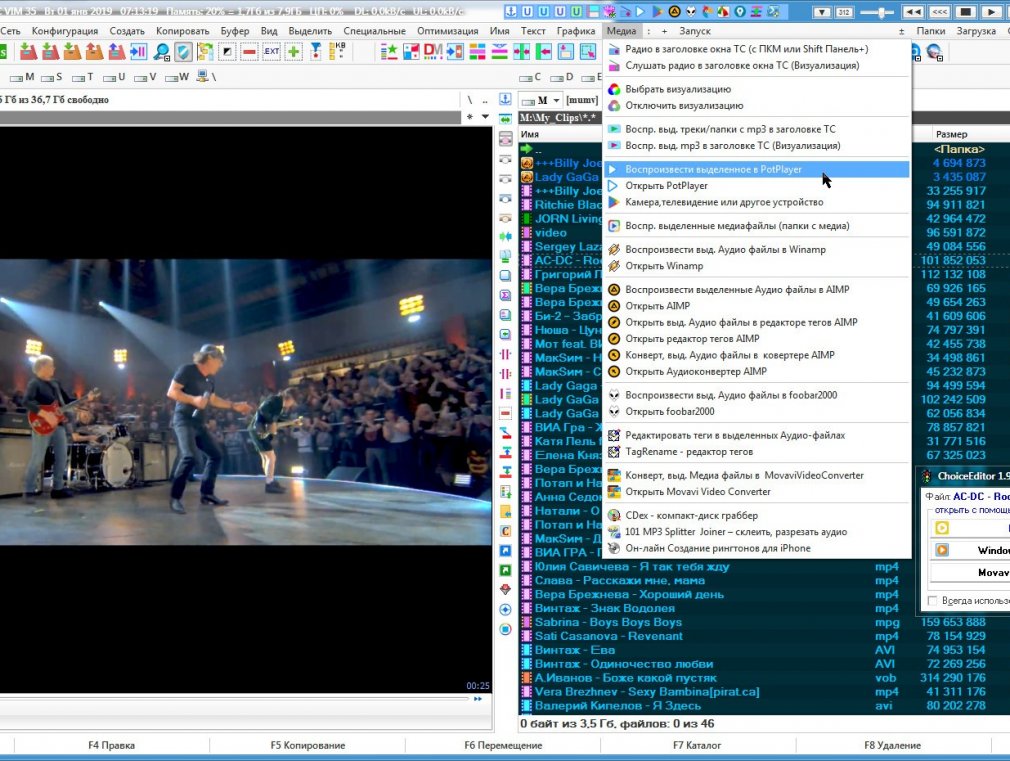1010x761 pixels.
Task: Click the F8 Удаление button
Action: click(892, 745)
